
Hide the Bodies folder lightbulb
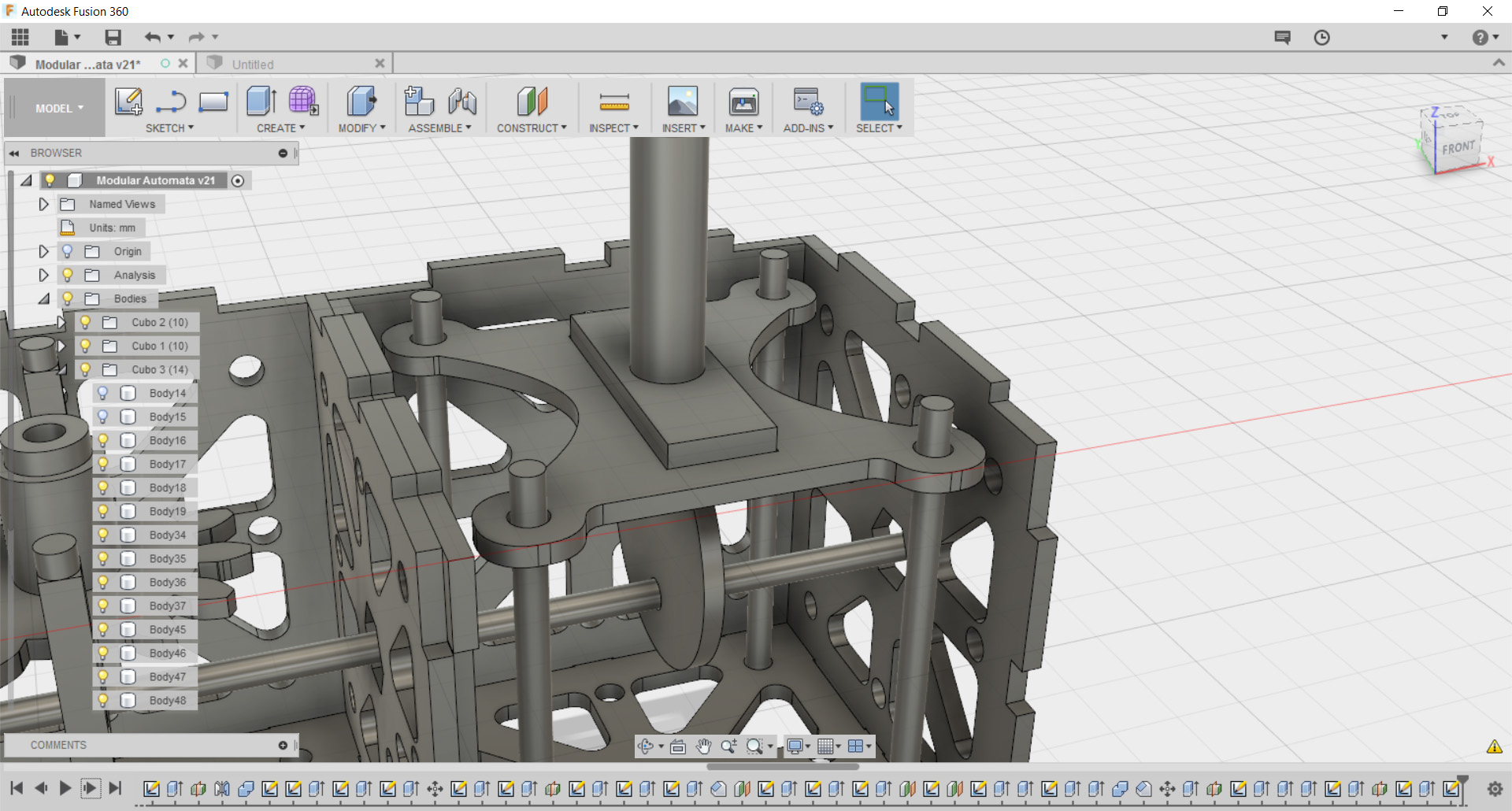coord(67,298)
